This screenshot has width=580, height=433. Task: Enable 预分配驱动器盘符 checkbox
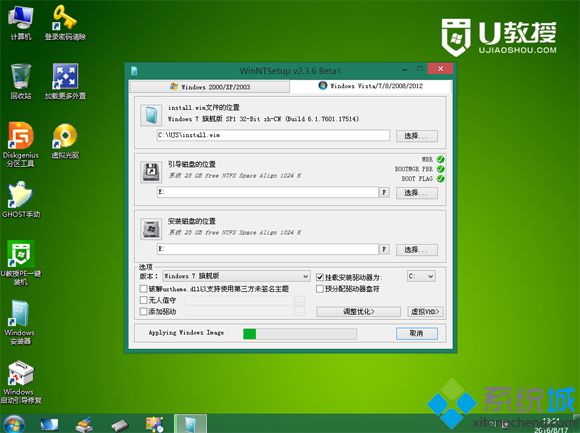pyautogui.click(x=320, y=289)
